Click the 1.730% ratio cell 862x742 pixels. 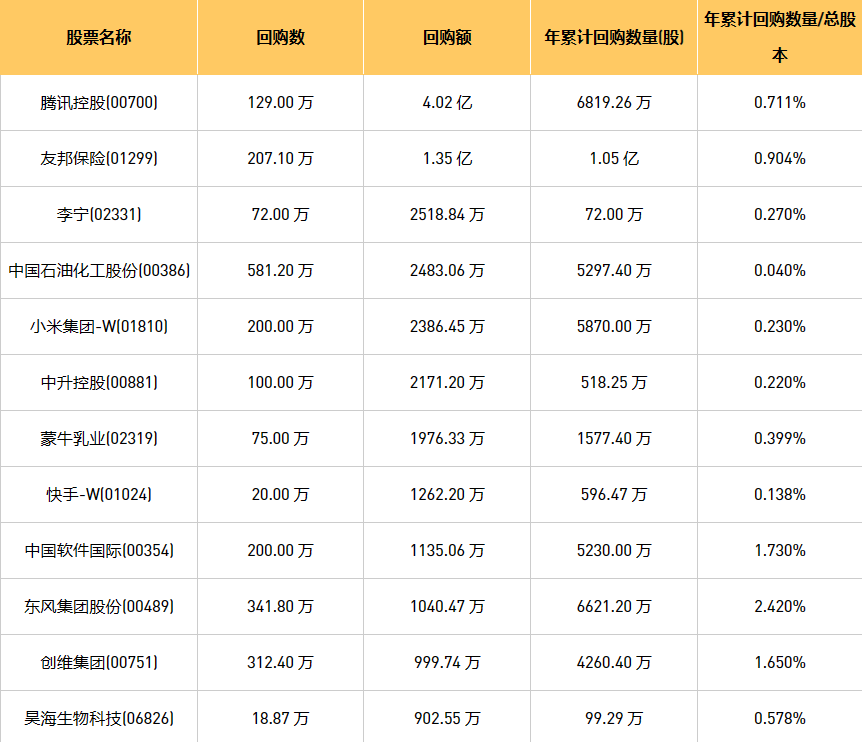click(780, 551)
